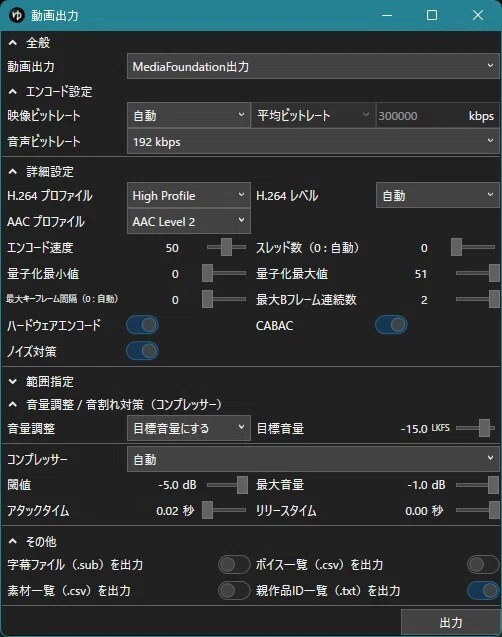The height and width of the screenshot is (637, 502).
Task: Click the 出力 button
Action: pos(450,622)
